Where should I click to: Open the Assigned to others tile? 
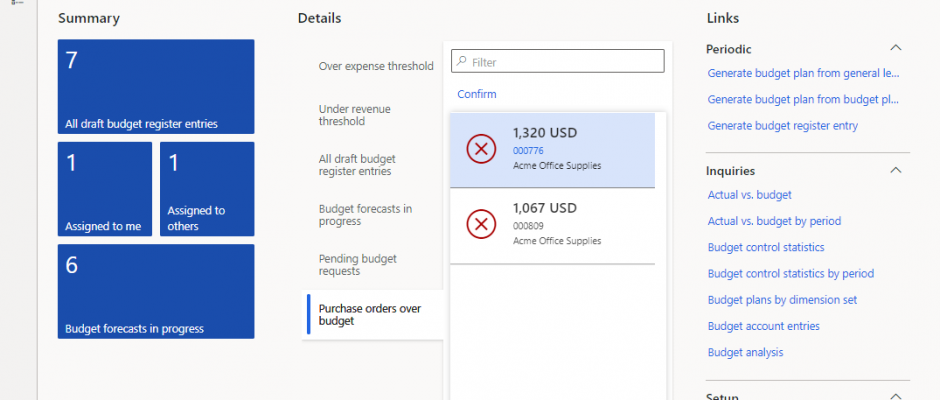click(x=207, y=189)
